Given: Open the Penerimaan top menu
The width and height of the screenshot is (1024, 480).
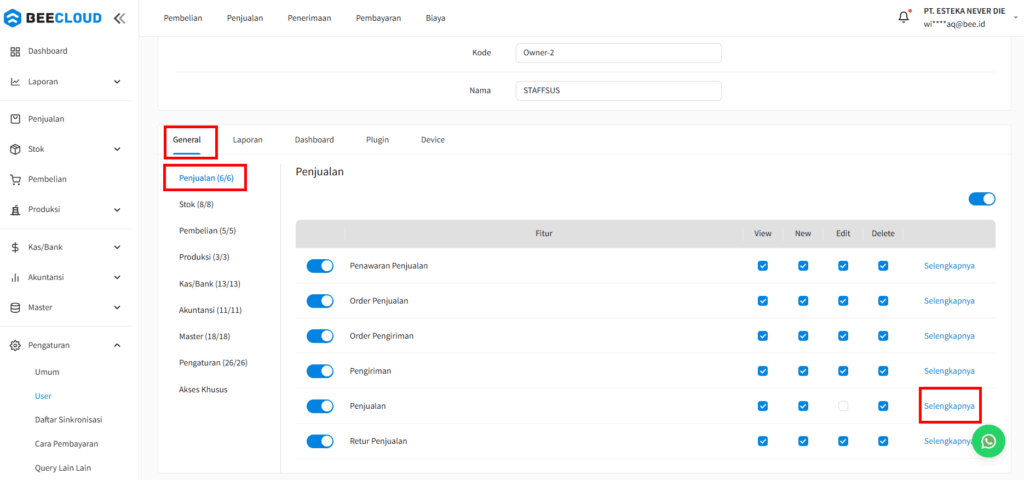Looking at the screenshot, I should 309,18.
